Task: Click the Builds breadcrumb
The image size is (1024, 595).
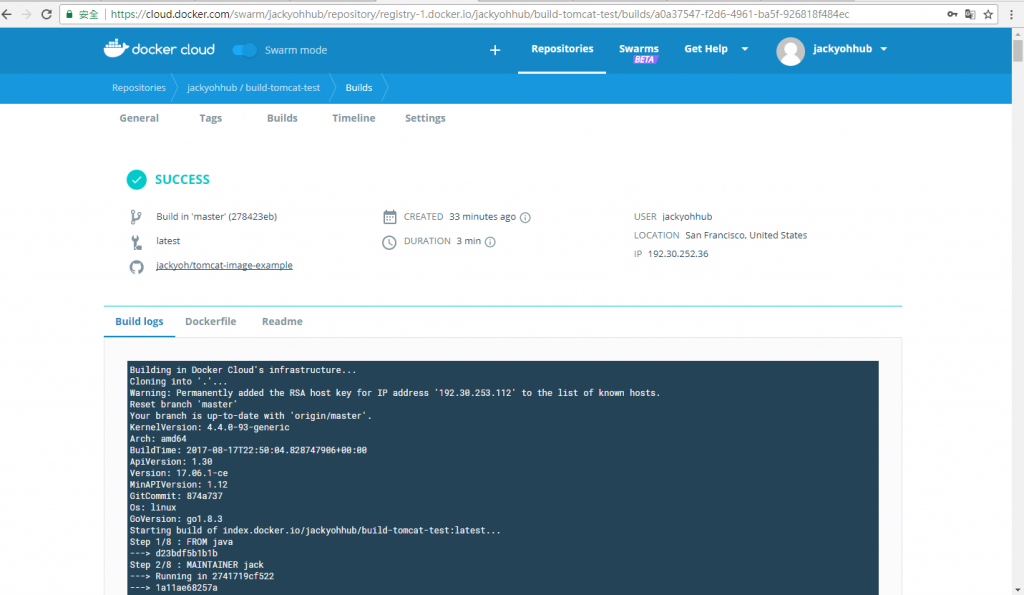Action: point(359,88)
